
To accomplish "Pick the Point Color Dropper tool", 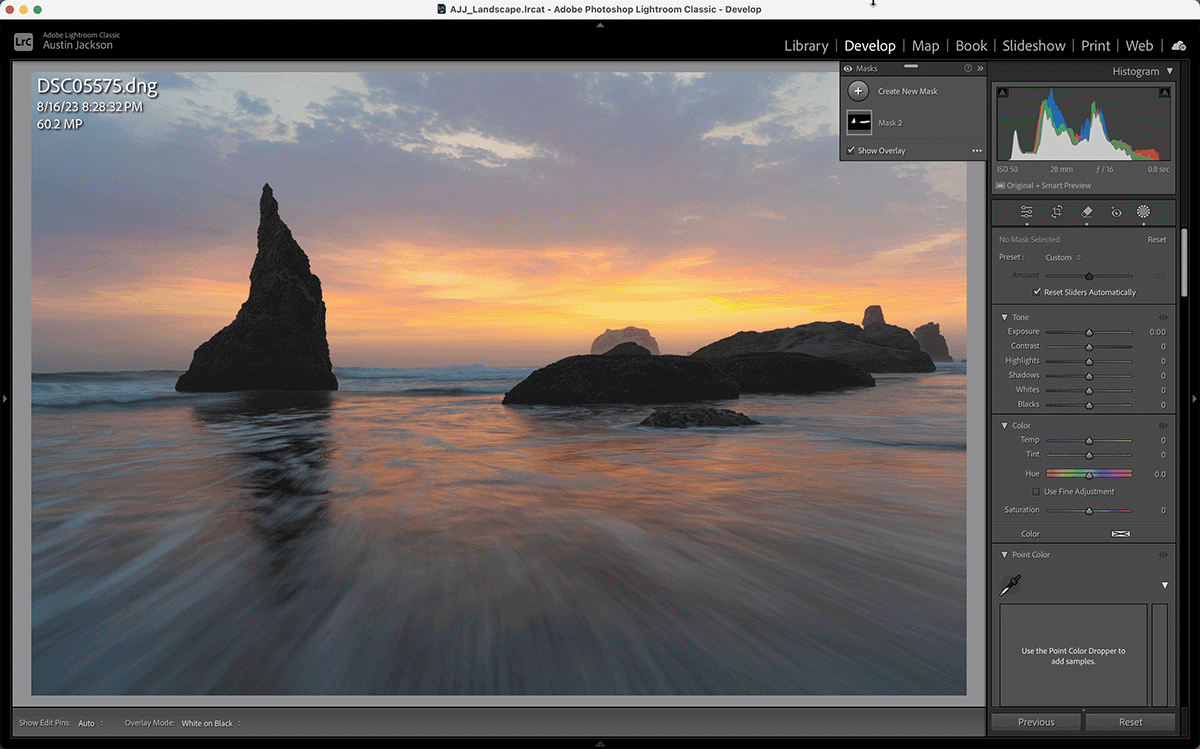I will 1009,586.
